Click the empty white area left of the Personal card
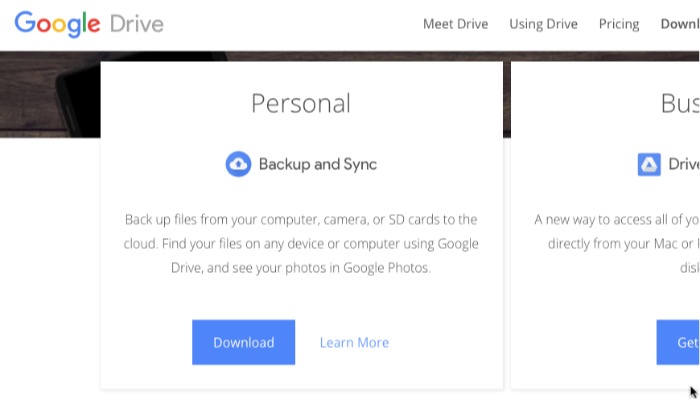This screenshot has height=400, width=700. tap(50, 260)
